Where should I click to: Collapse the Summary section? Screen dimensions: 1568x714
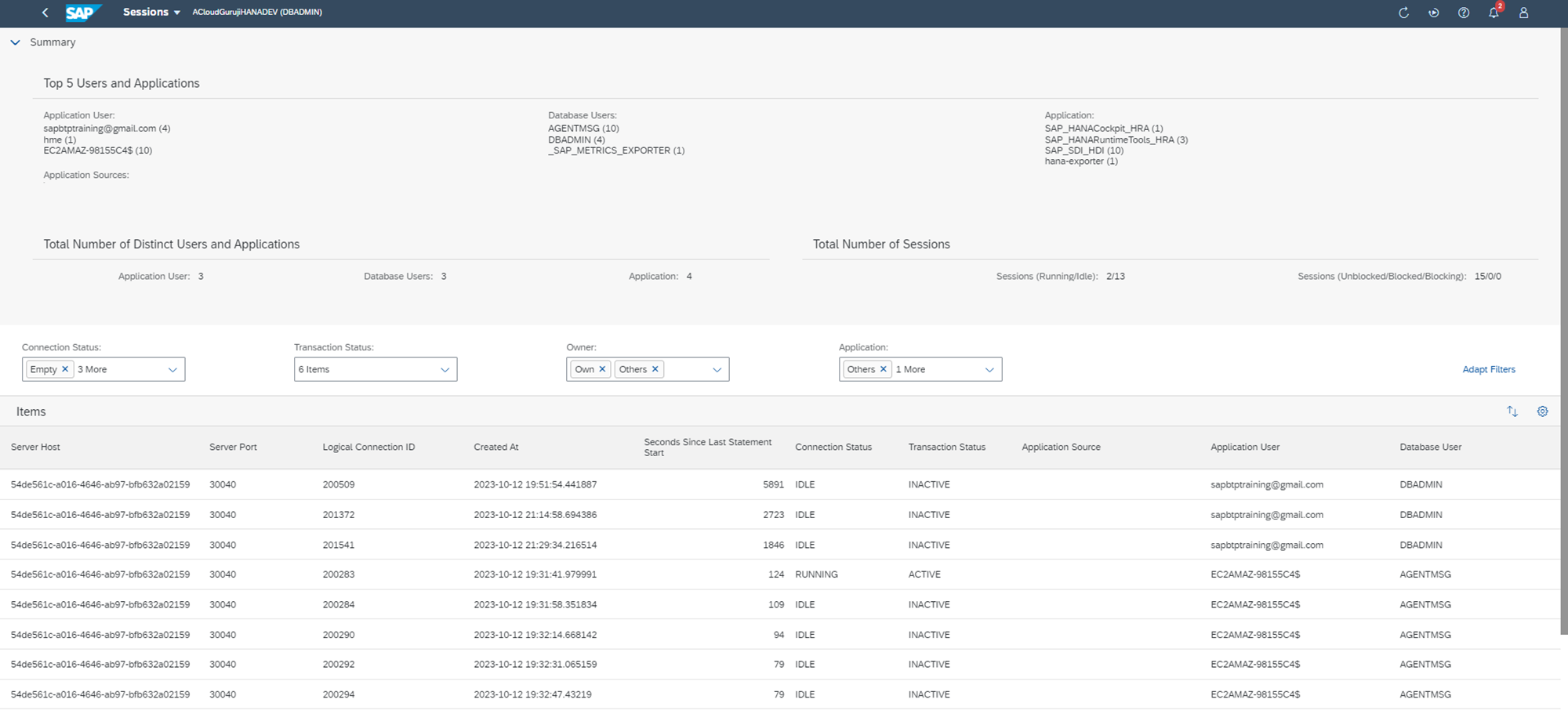15,42
